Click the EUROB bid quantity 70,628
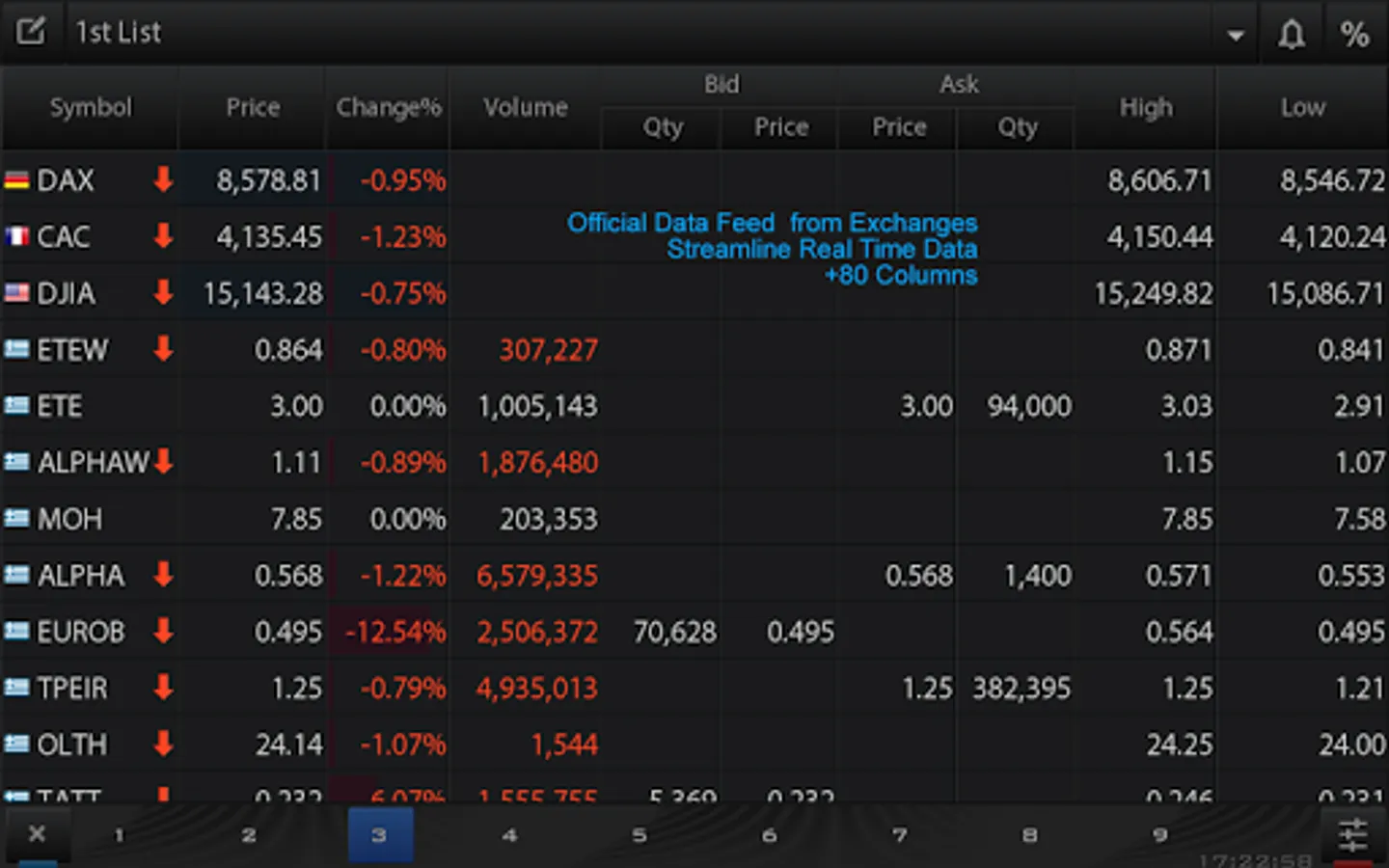The width and height of the screenshot is (1389, 868). pos(675,633)
